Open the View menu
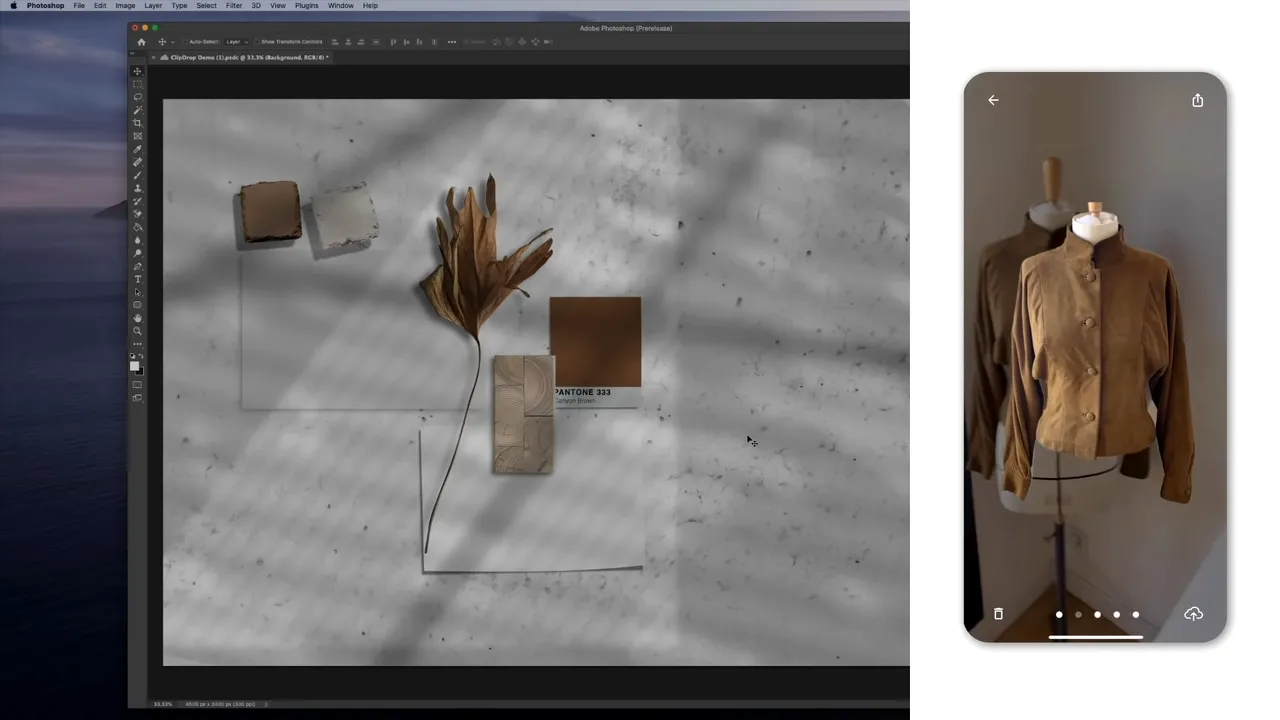Image resolution: width=1280 pixels, height=720 pixels. (x=278, y=6)
